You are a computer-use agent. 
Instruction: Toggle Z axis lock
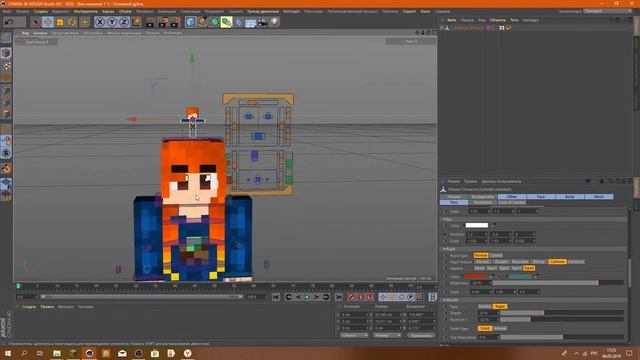[124, 22]
